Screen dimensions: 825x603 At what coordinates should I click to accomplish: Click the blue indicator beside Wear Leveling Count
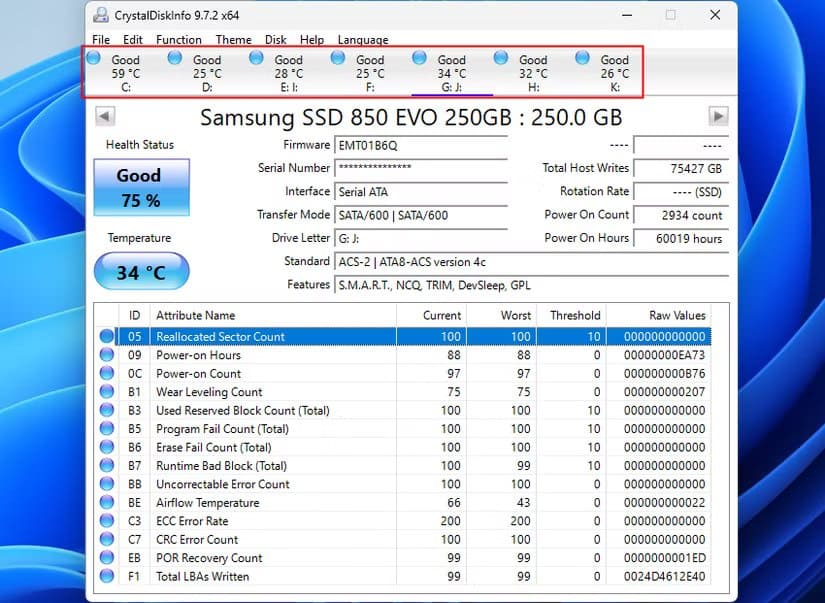coord(107,392)
